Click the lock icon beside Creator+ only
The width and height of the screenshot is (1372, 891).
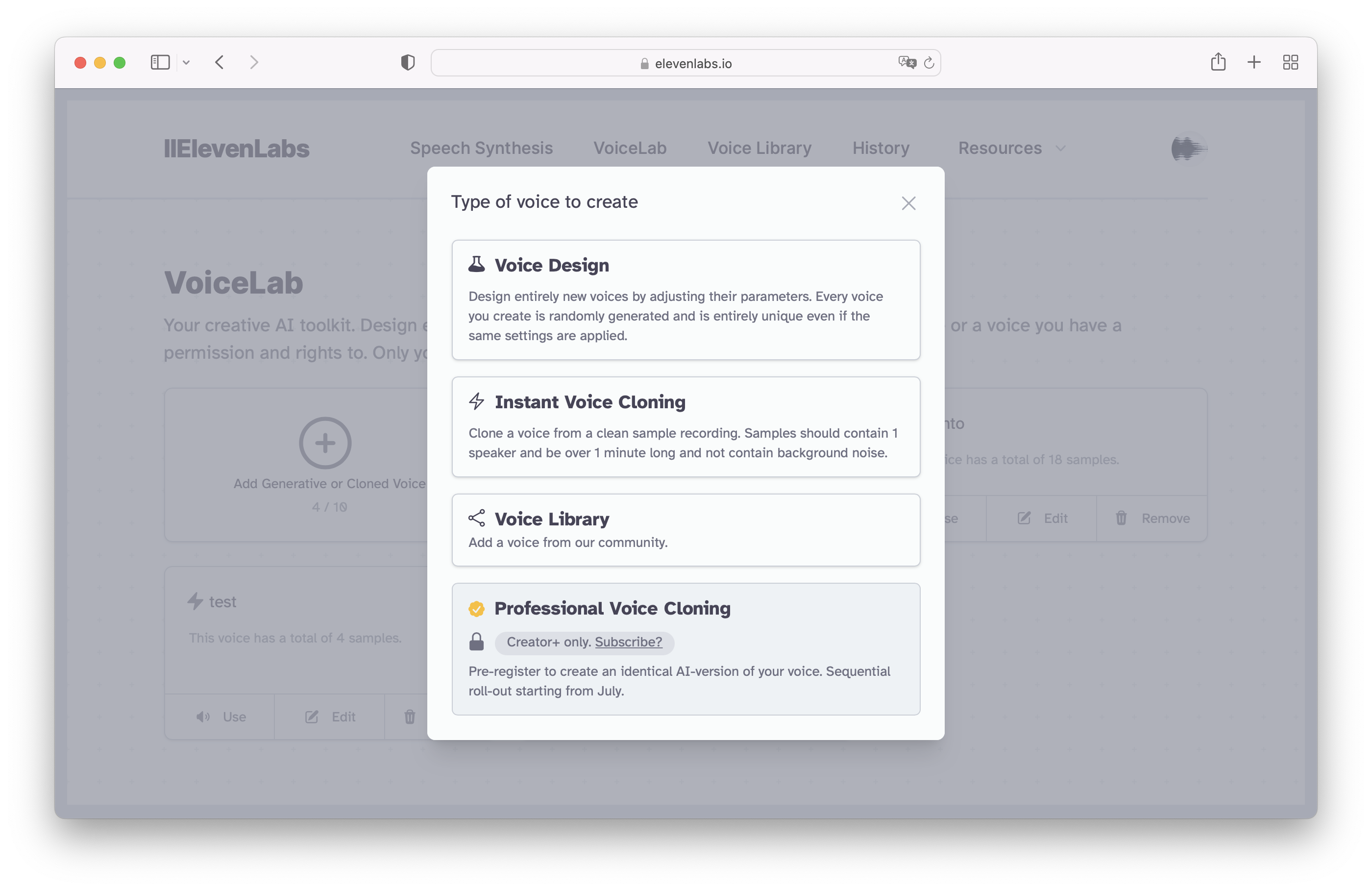(x=476, y=641)
